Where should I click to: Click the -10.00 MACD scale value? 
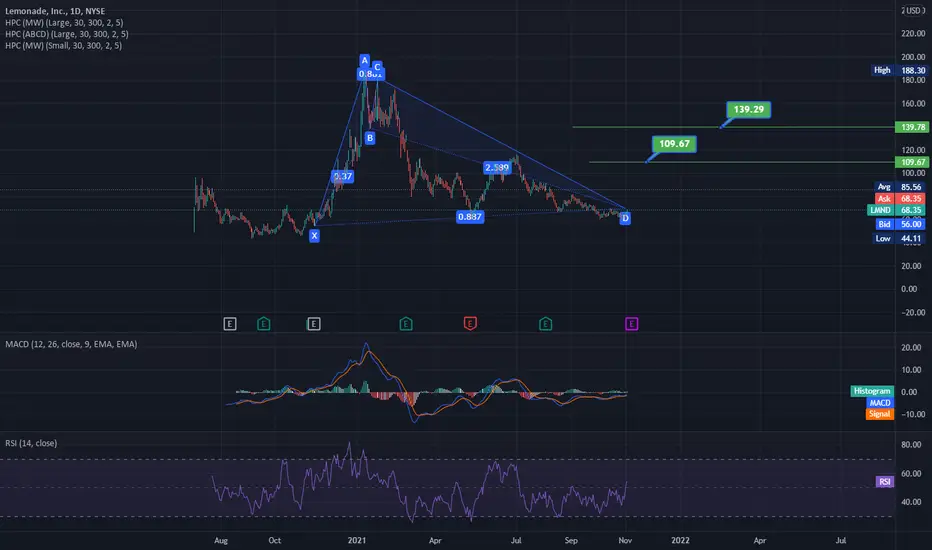pos(913,414)
